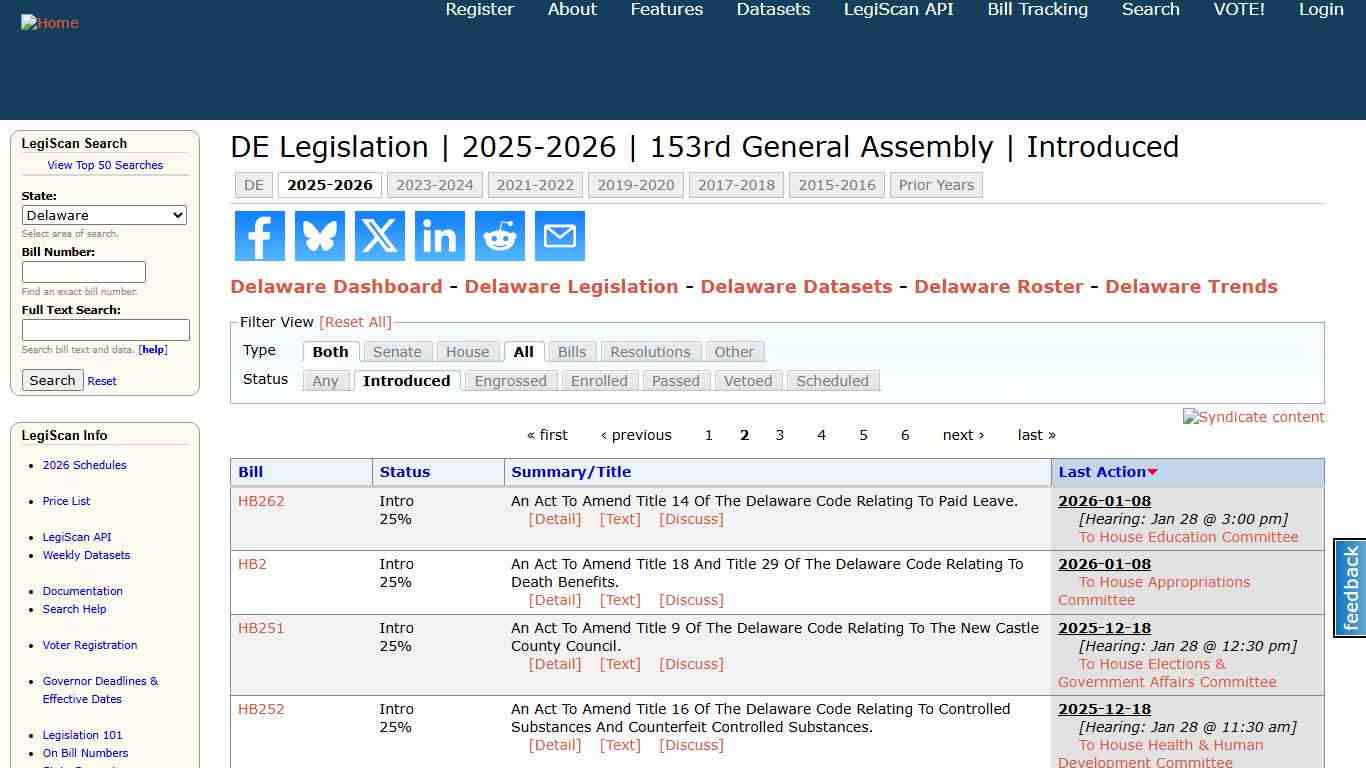Toggle Last Action sort order arrow
Screen dimensions: 1366x768
(1152, 471)
